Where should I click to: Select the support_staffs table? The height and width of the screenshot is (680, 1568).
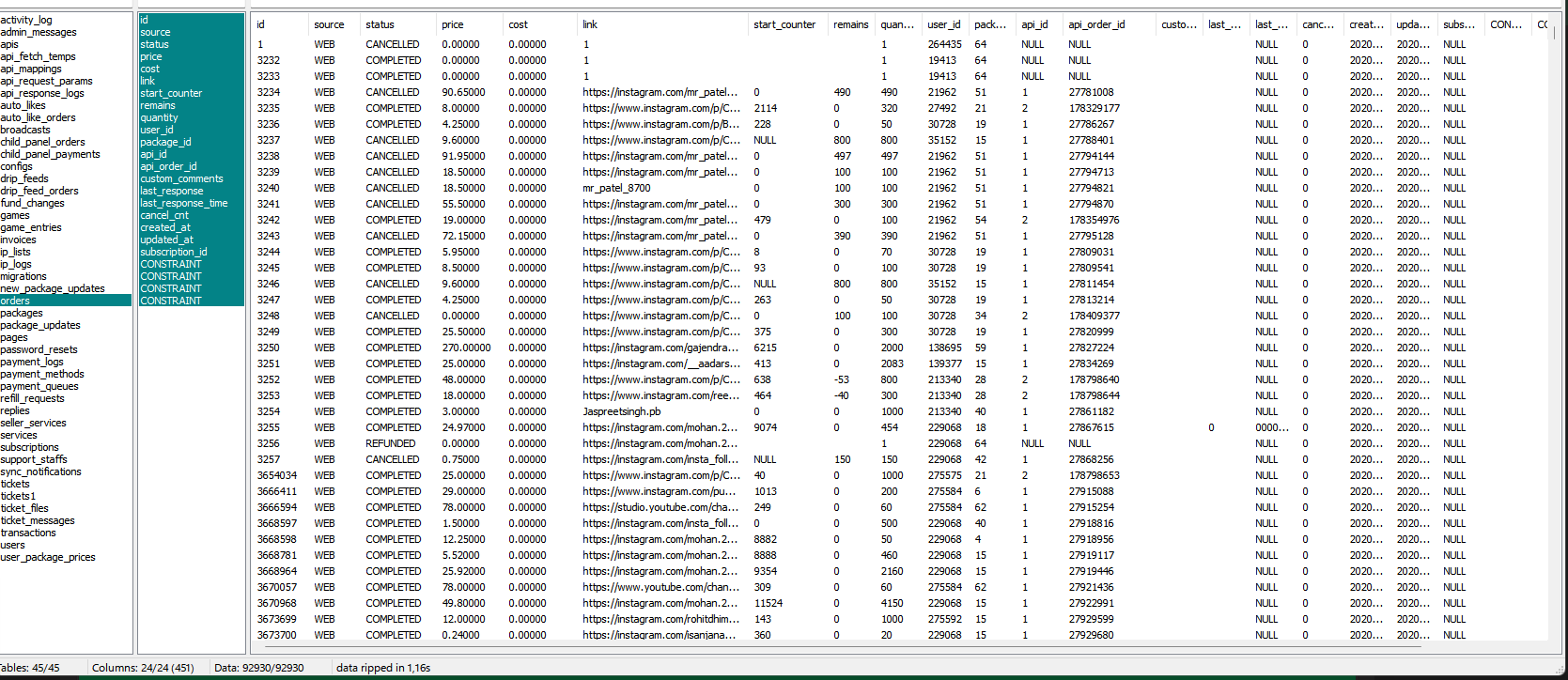[x=34, y=459]
